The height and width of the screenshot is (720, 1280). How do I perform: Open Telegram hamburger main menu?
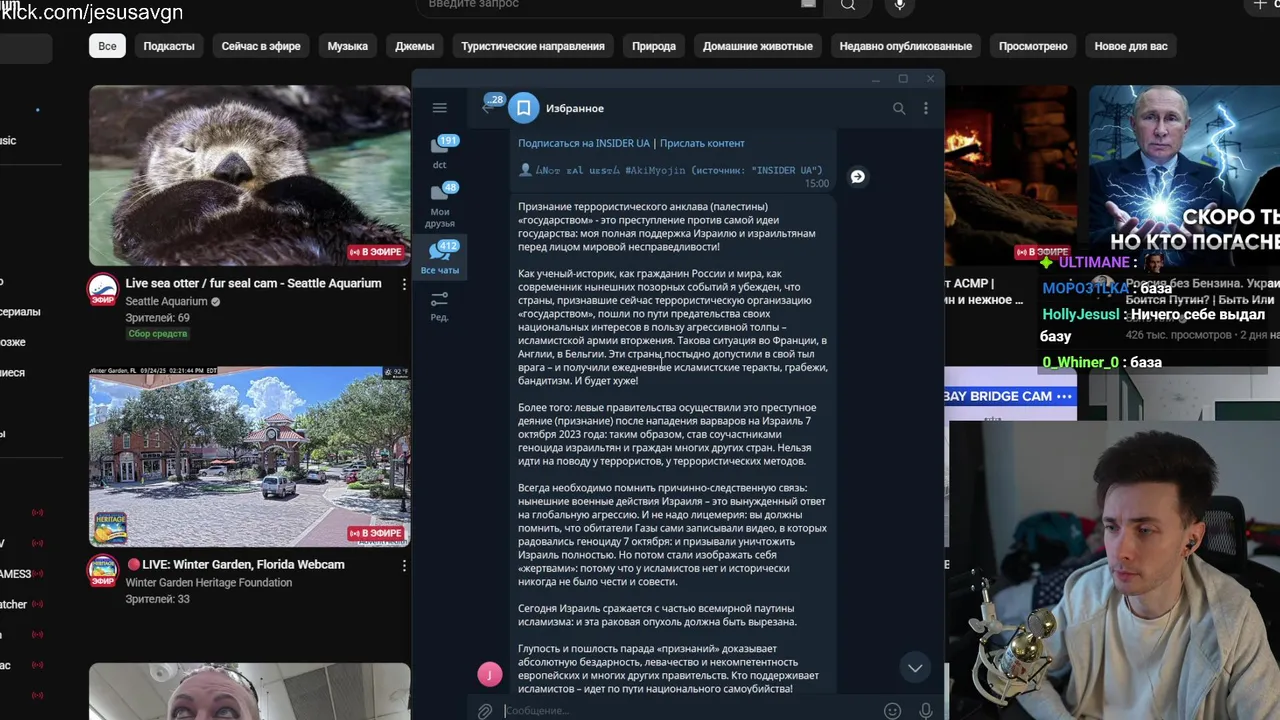(x=439, y=108)
